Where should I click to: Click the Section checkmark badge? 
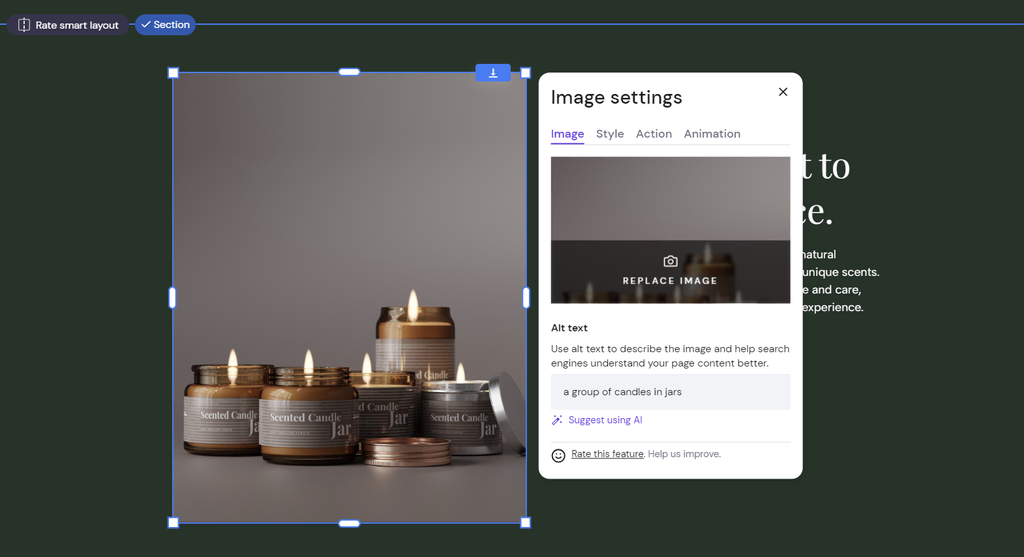165,25
